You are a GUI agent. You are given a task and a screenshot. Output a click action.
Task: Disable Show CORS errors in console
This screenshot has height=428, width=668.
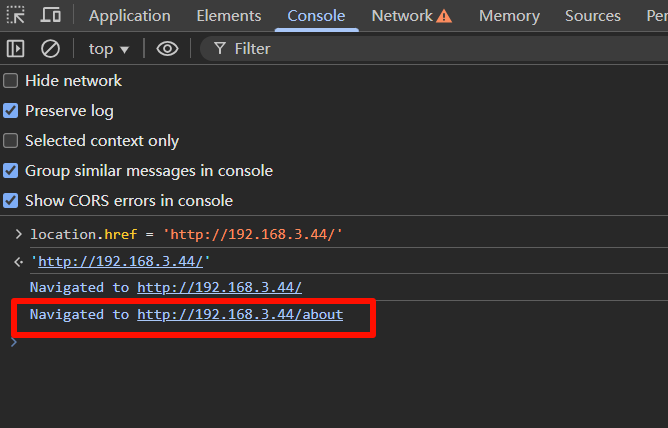pos(11,201)
